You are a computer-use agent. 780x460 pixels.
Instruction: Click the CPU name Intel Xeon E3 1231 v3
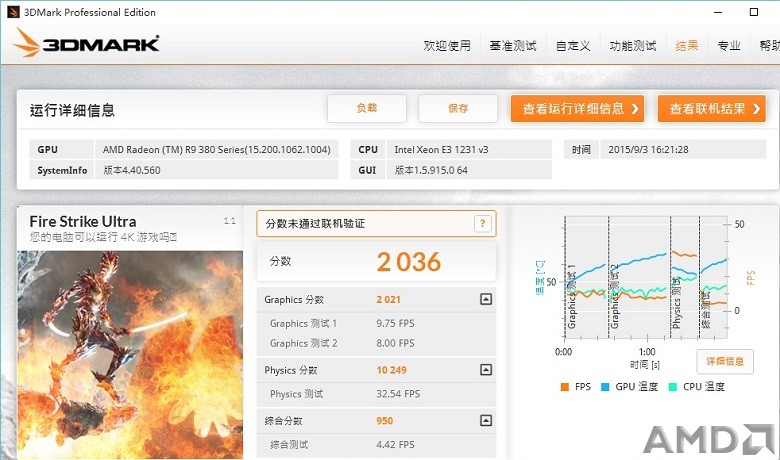441,149
